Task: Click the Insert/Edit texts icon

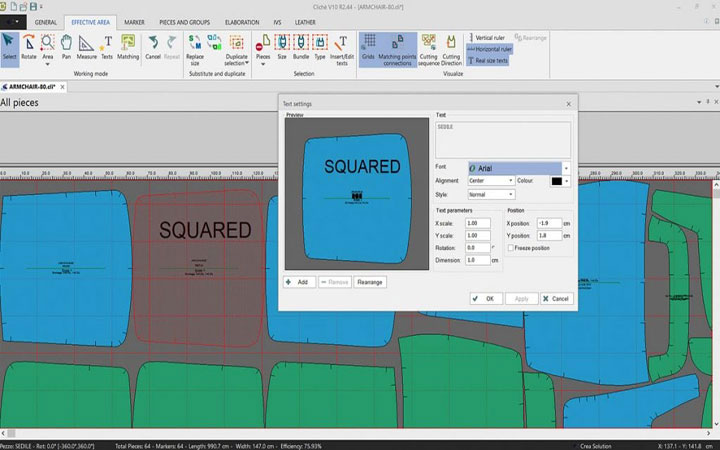Action: click(342, 45)
